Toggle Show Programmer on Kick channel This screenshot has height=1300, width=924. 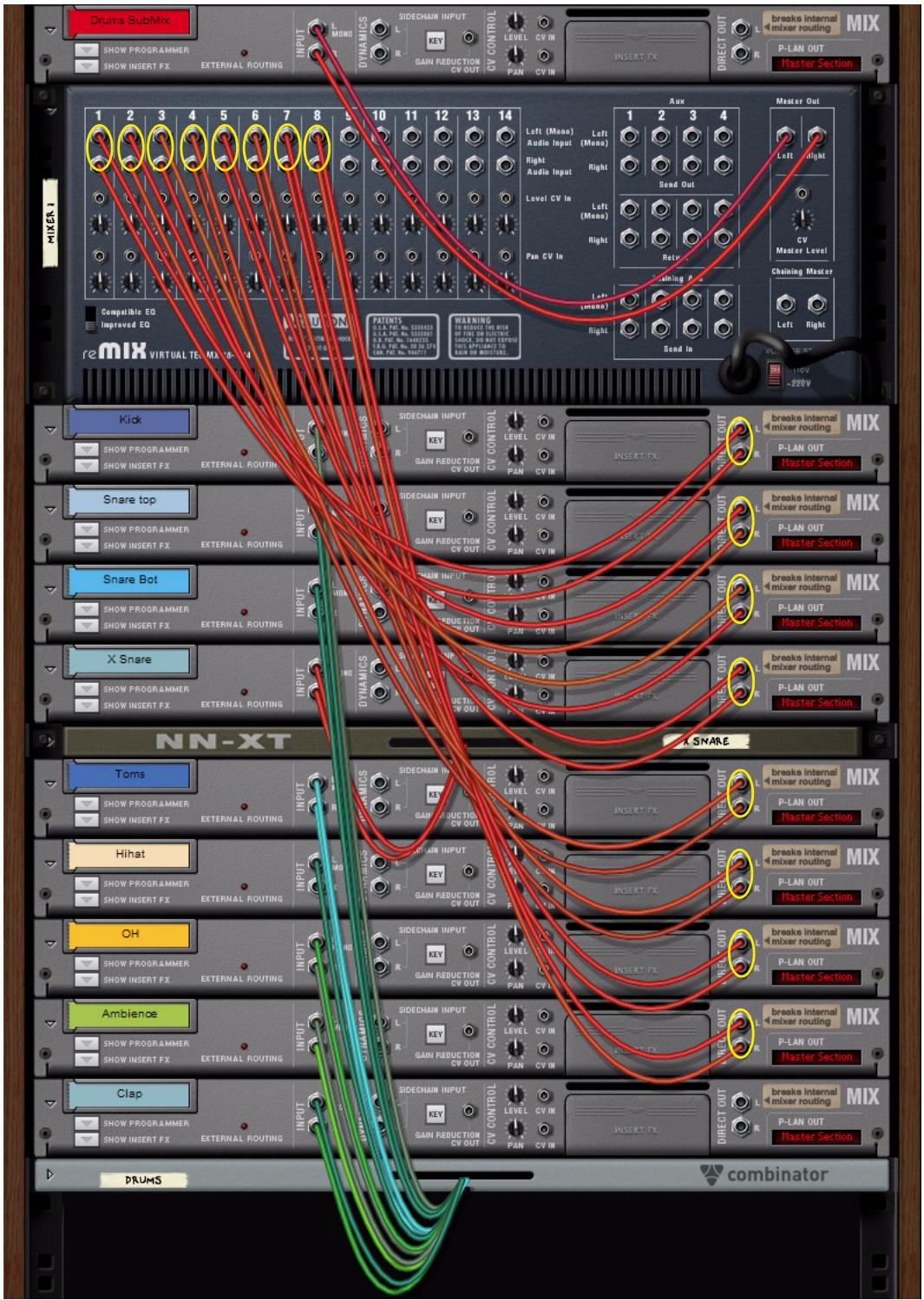86,450
